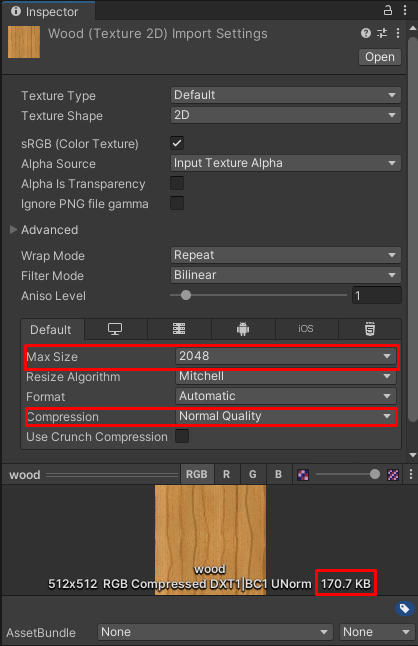This screenshot has height=646, width=418.
Task: Click the scrollbar down arrow
Action: (x=413, y=455)
